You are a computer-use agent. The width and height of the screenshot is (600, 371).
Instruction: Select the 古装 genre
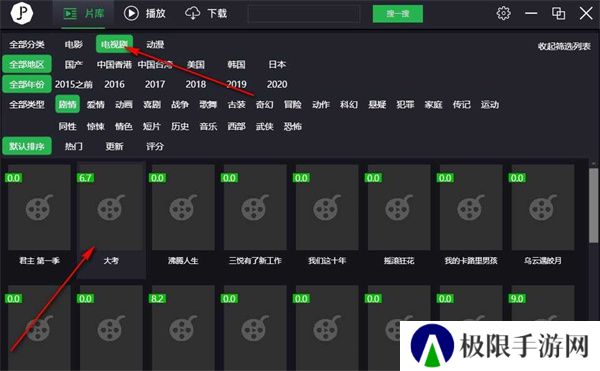pos(236,104)
